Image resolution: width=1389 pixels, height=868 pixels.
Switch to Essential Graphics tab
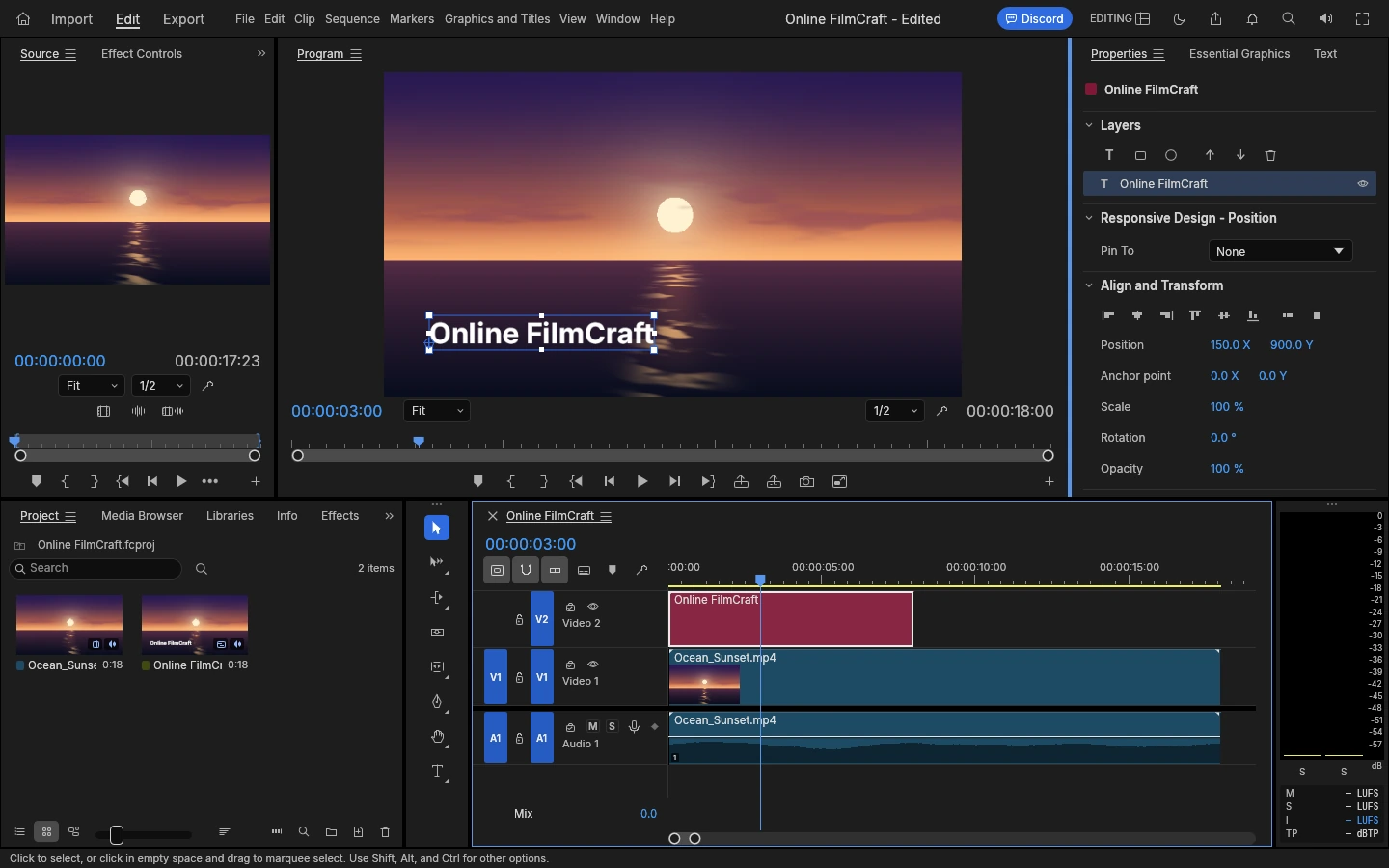[x=1239, y=54]
